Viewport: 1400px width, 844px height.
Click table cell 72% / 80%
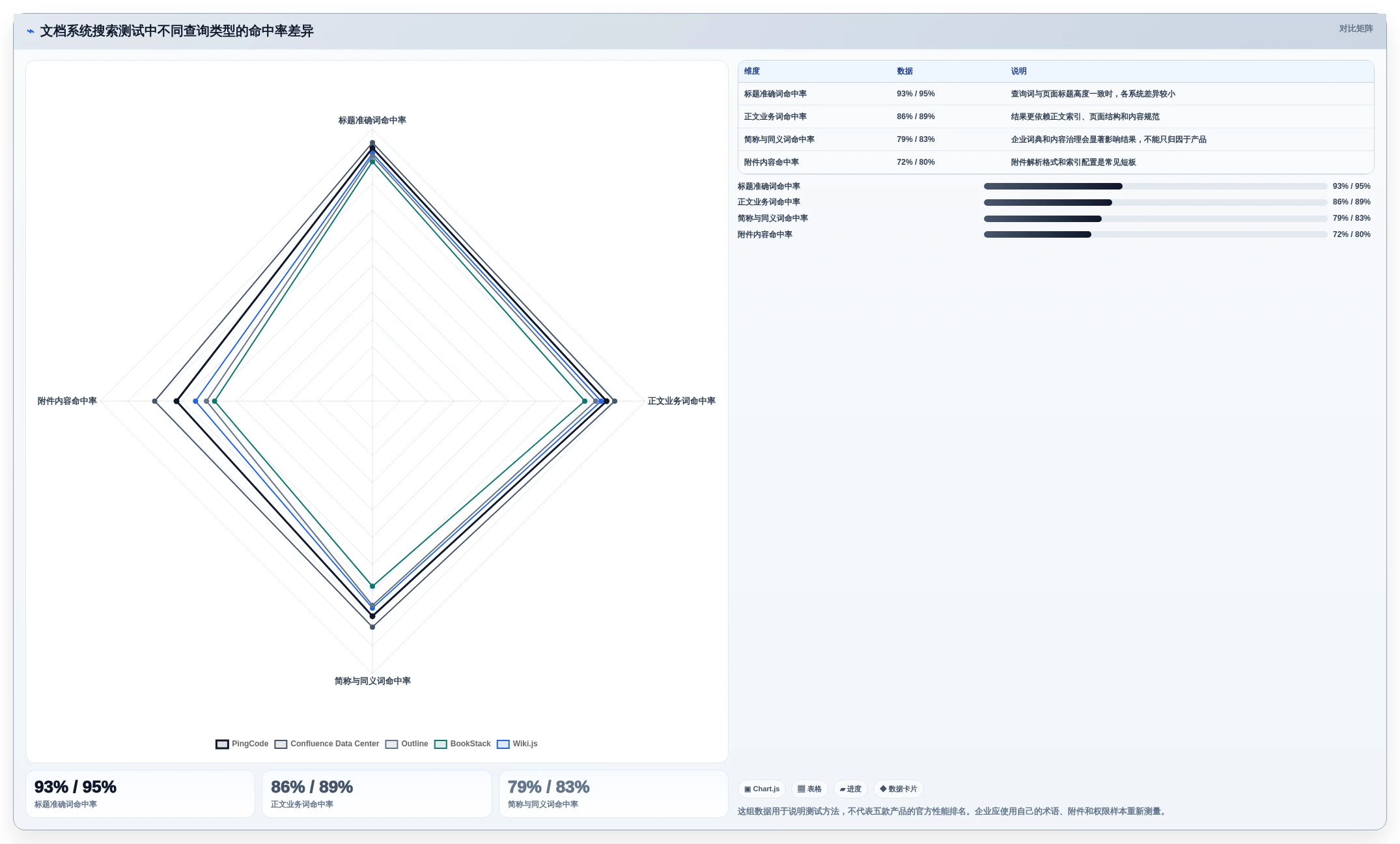pos(916,162)
